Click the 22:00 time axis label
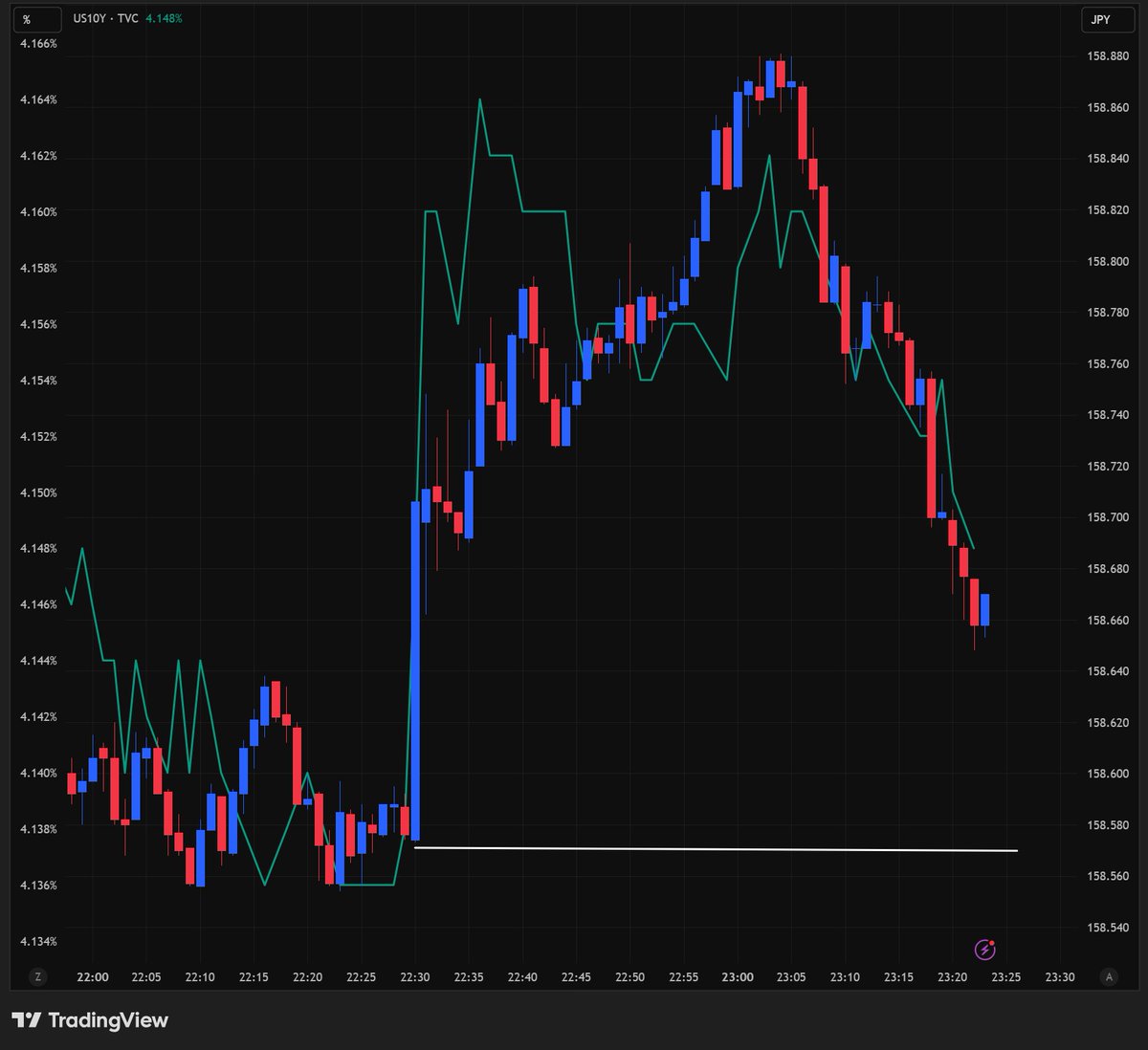1148x1050 pixels. point(93,977)
